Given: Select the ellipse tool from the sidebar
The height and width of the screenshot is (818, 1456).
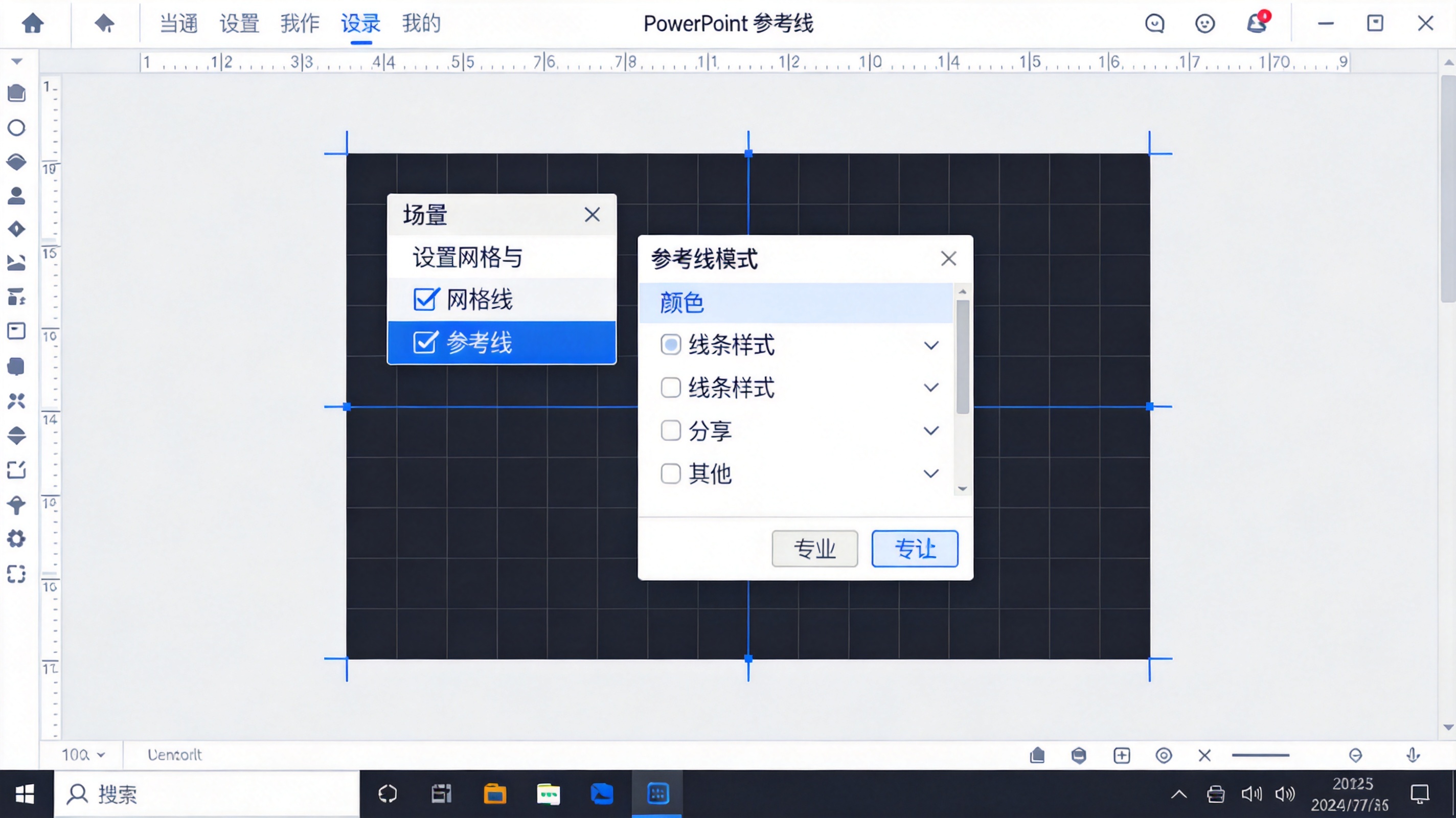Looking at the screenshot, I should (16, 128).
